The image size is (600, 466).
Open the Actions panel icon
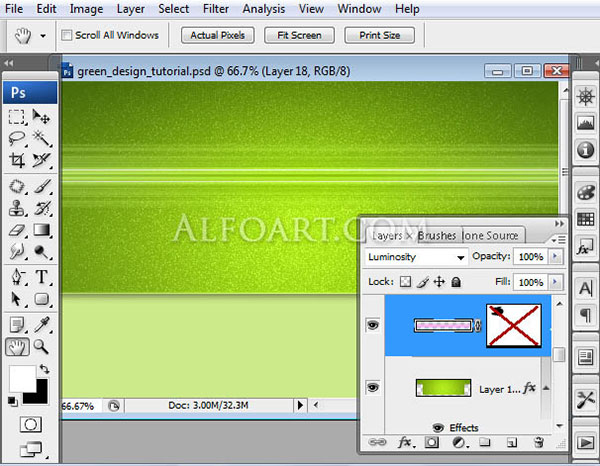(585, 443)
